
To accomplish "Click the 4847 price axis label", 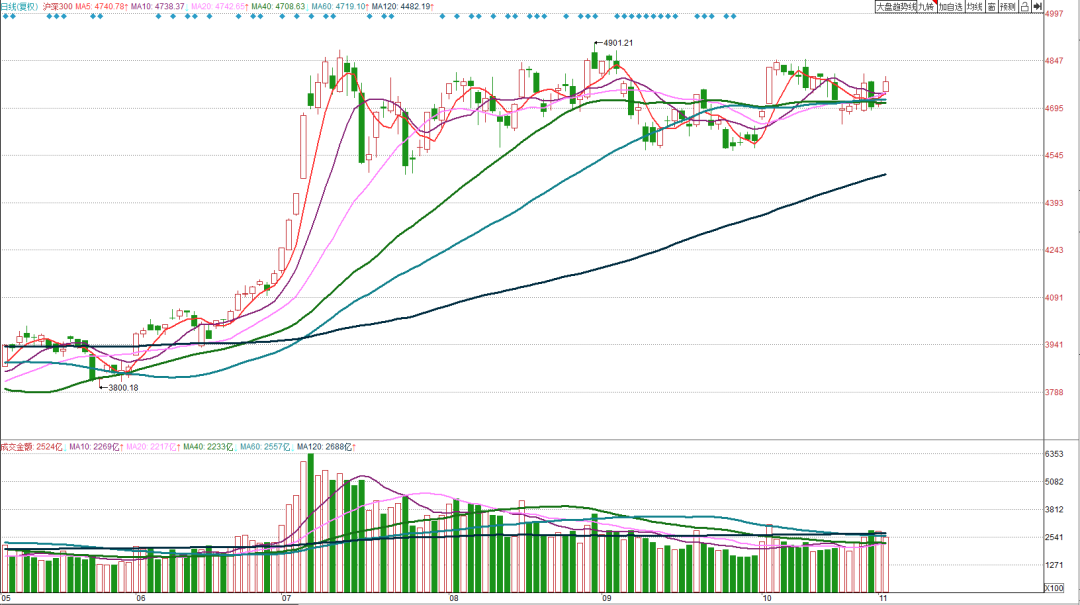I will tap(1054, 61).
